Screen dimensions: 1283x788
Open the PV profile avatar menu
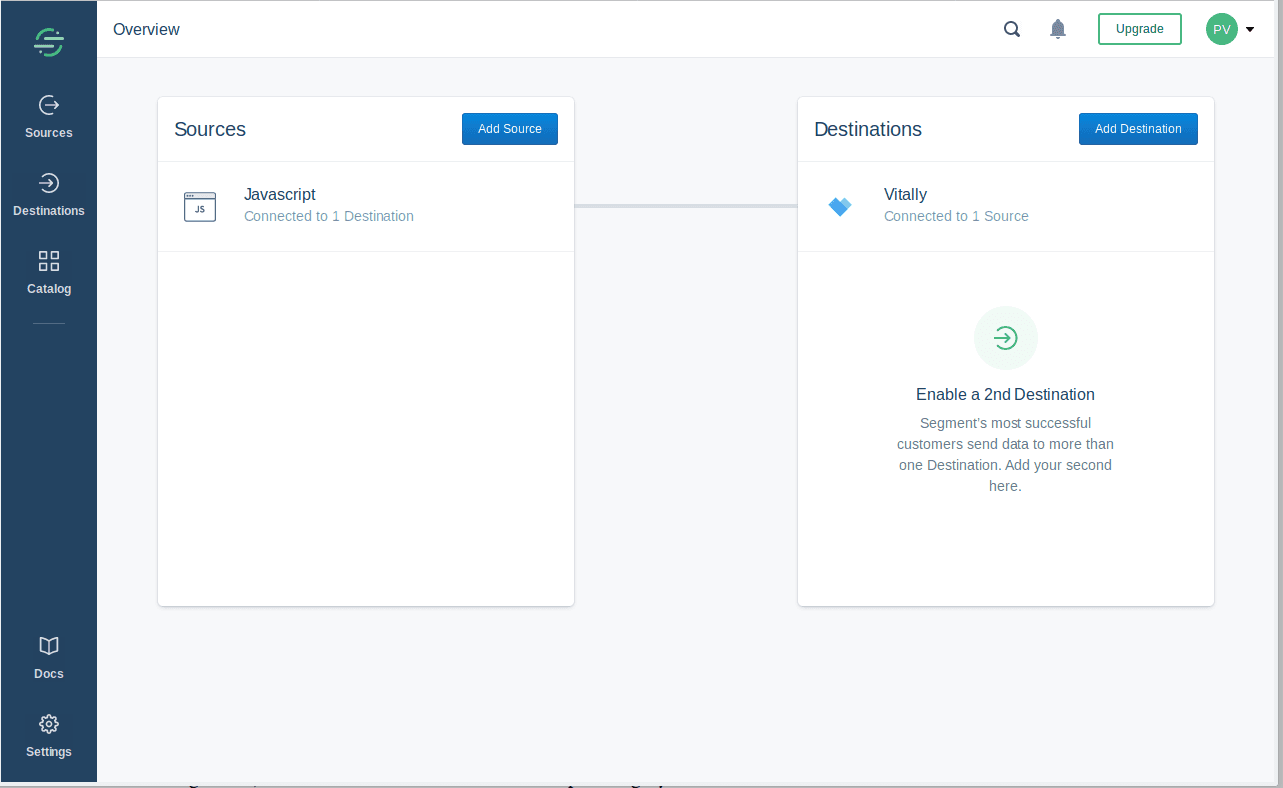[x=1221, y=29]
